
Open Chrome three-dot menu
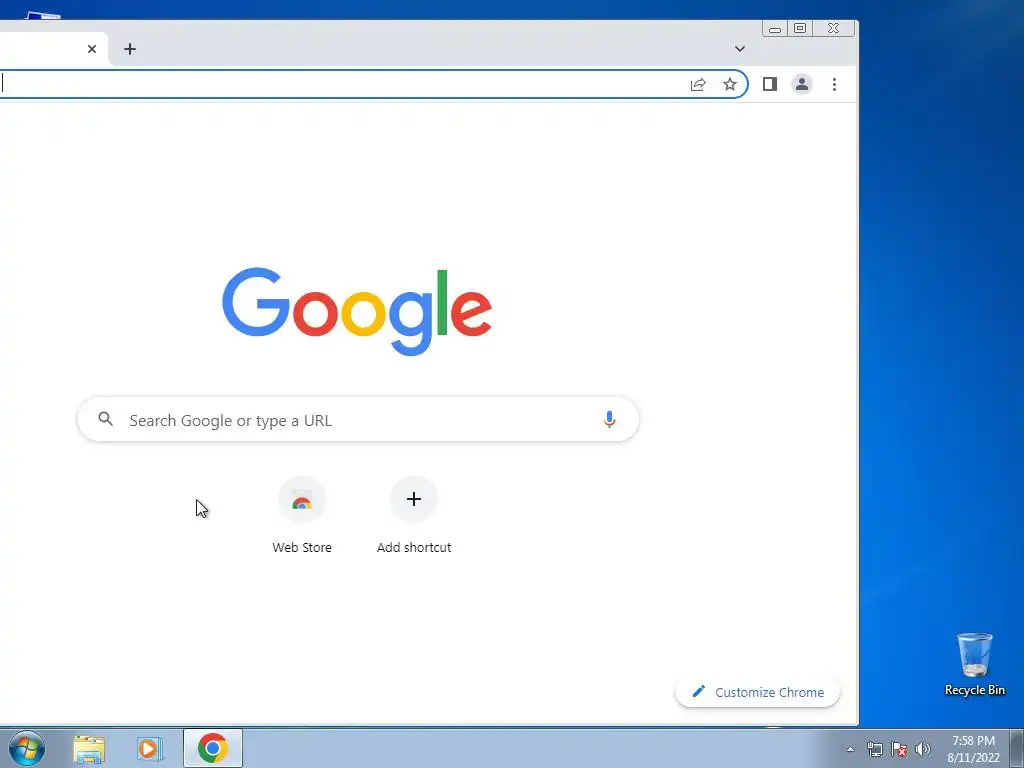tap(834, 84)
